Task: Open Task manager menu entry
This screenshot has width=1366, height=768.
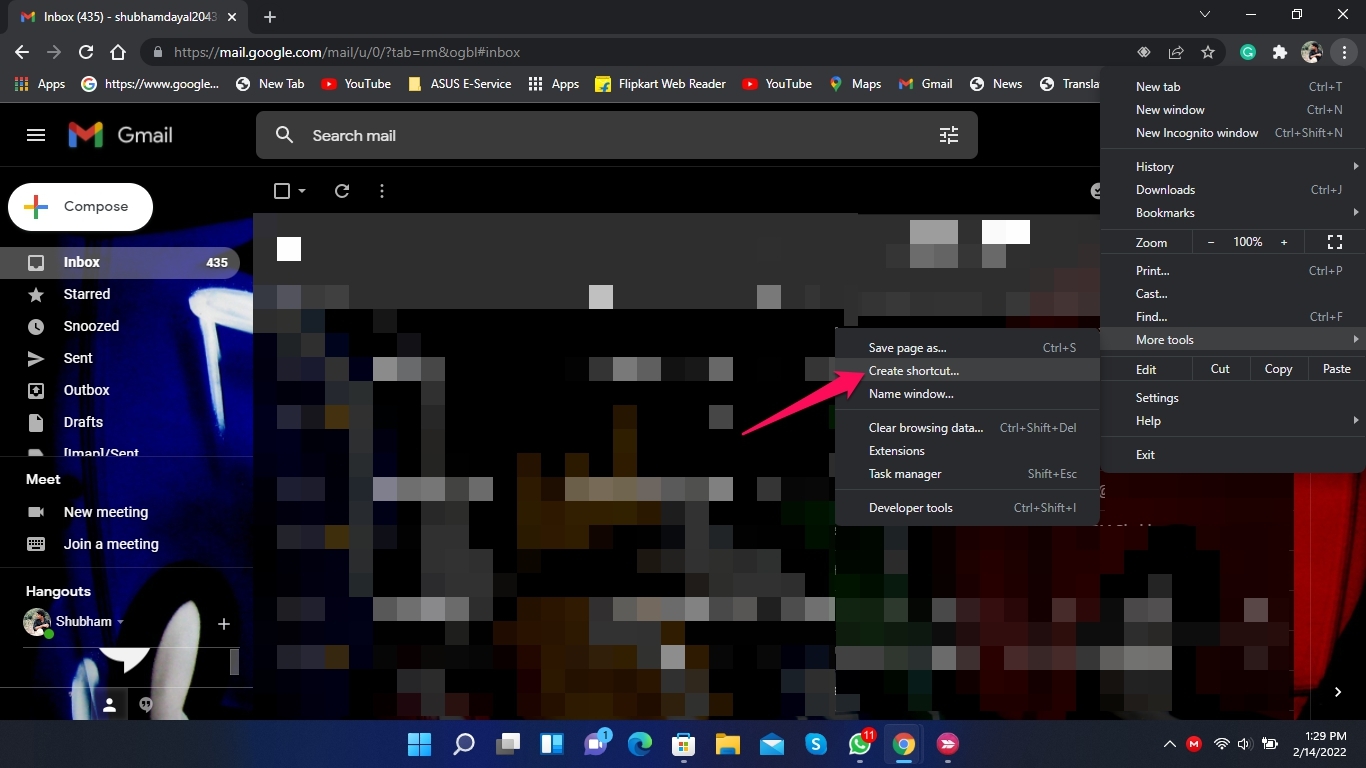Action: 967,473
